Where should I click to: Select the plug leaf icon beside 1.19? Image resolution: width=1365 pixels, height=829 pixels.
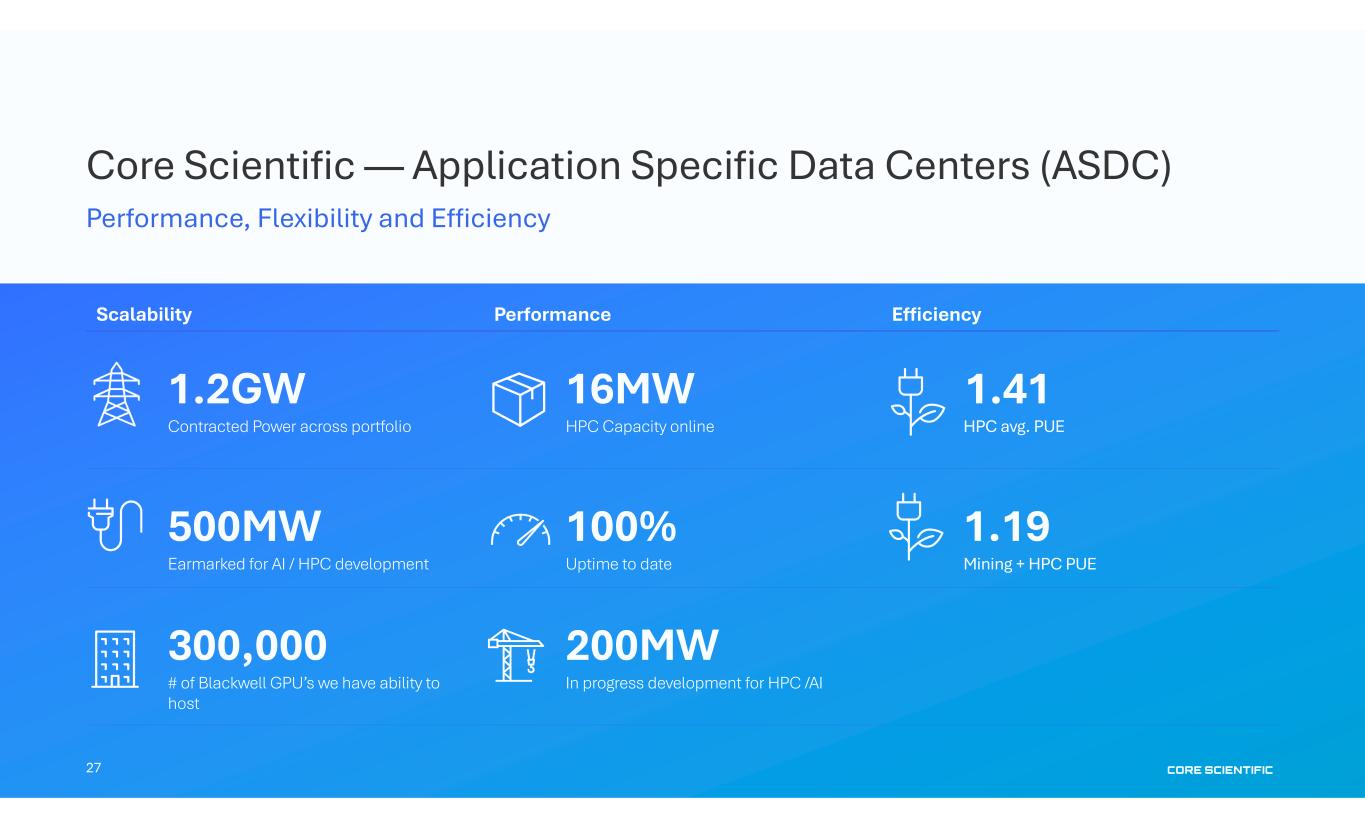click(916, 526)
